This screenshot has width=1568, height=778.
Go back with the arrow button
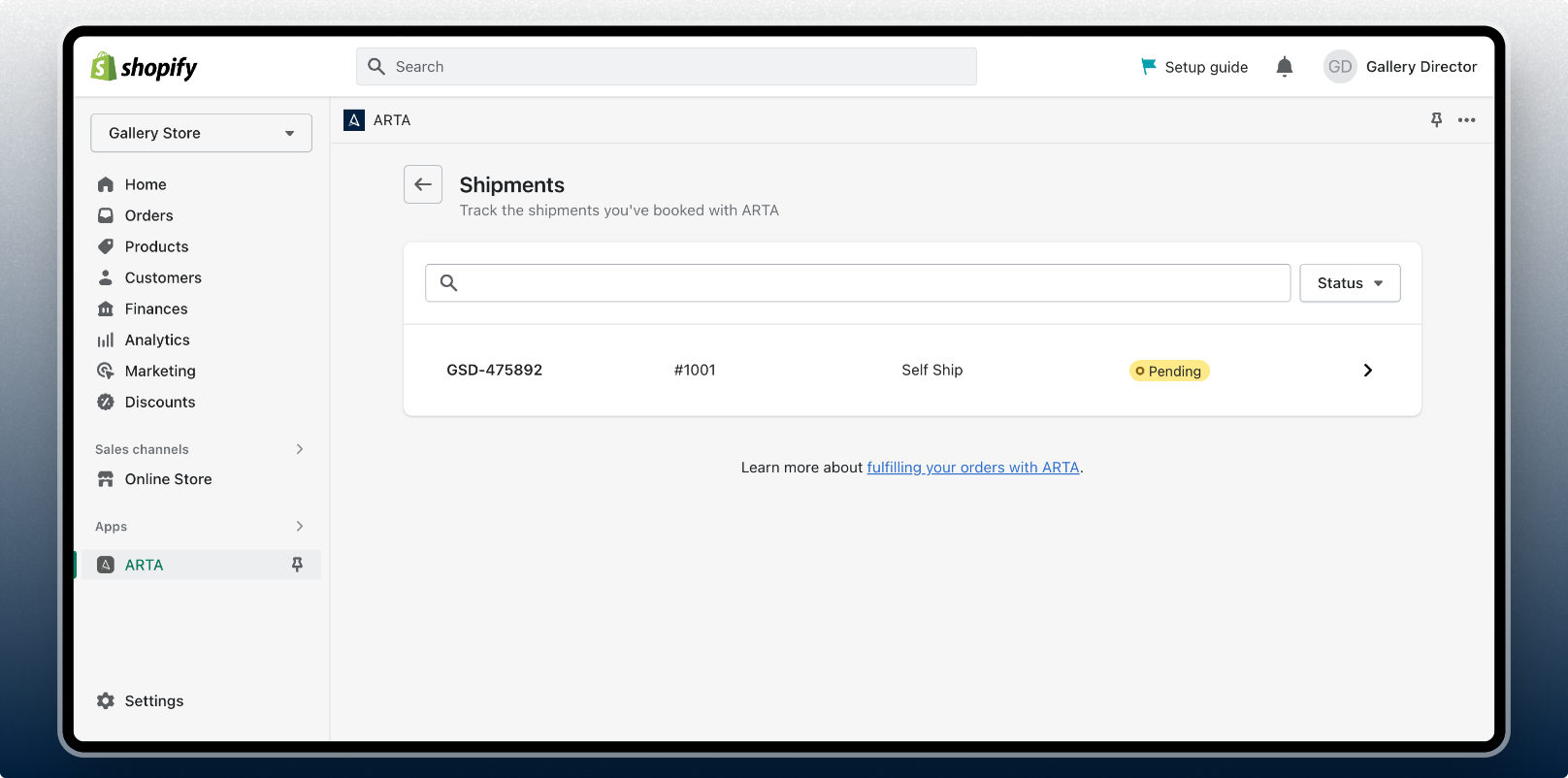click(x=423, y=184)
